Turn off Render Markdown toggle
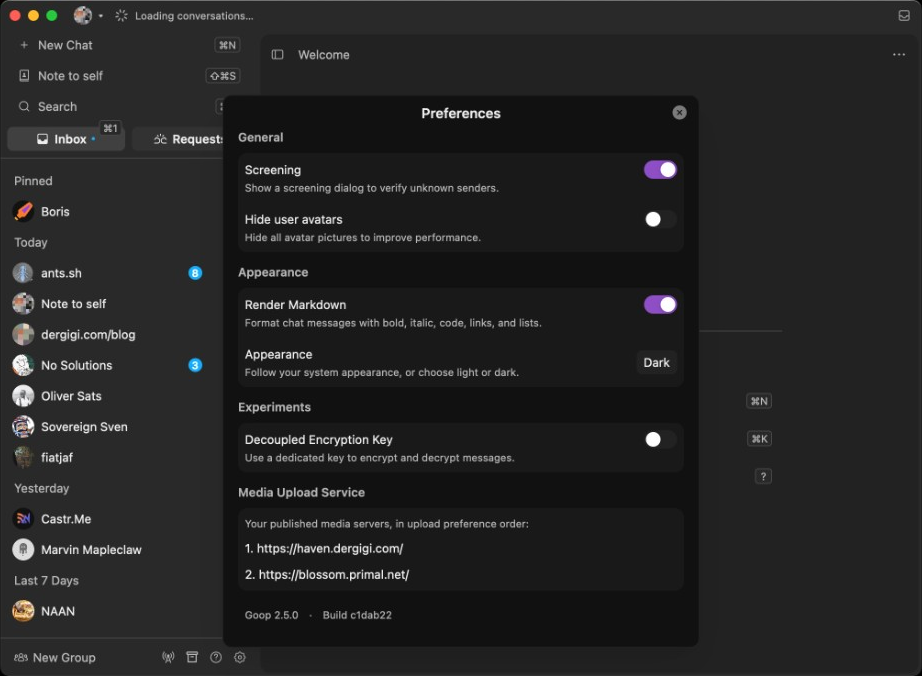 (x=660, y=304)
